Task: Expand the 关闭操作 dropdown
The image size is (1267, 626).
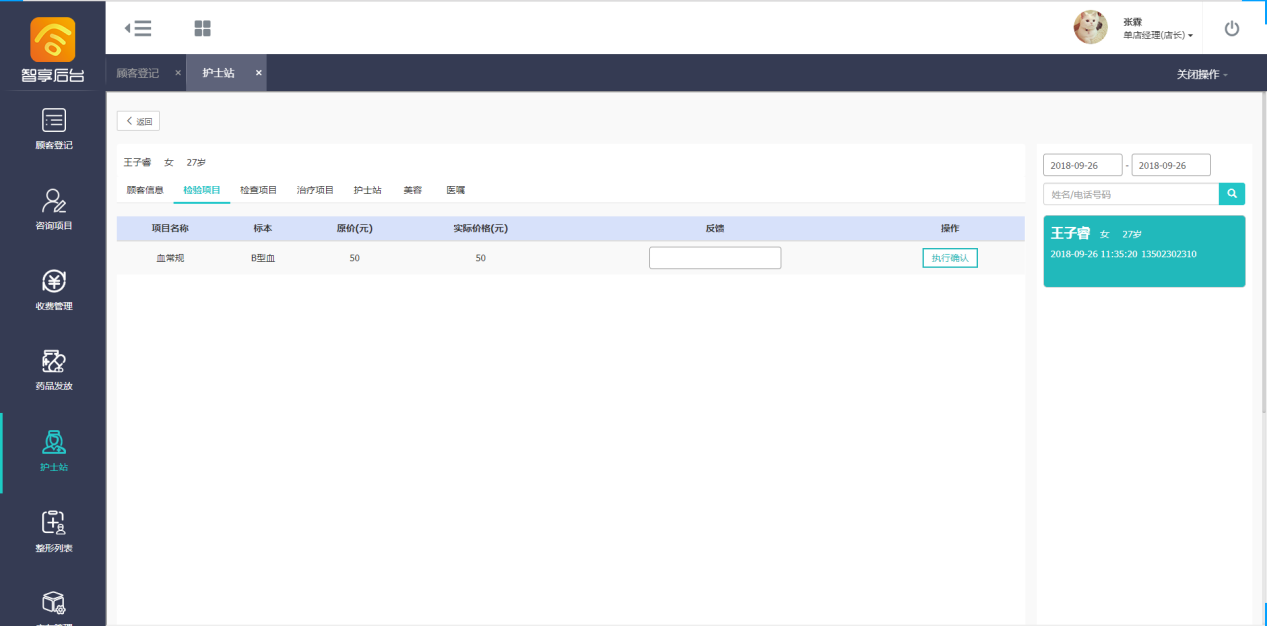Action: click(1202, 74)
